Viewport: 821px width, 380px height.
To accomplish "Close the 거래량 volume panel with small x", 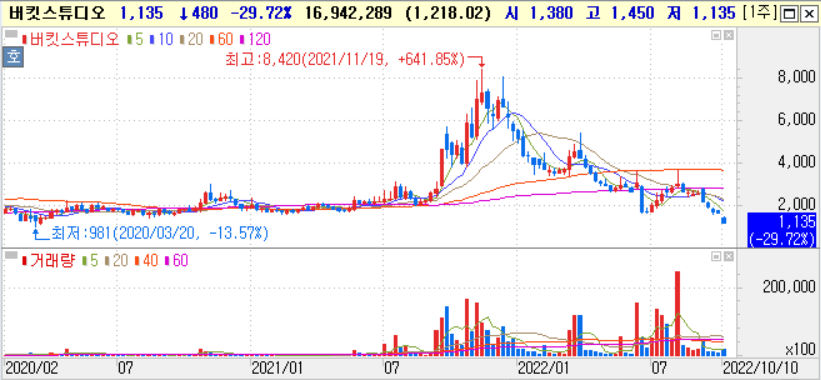I will coord(728,256).
